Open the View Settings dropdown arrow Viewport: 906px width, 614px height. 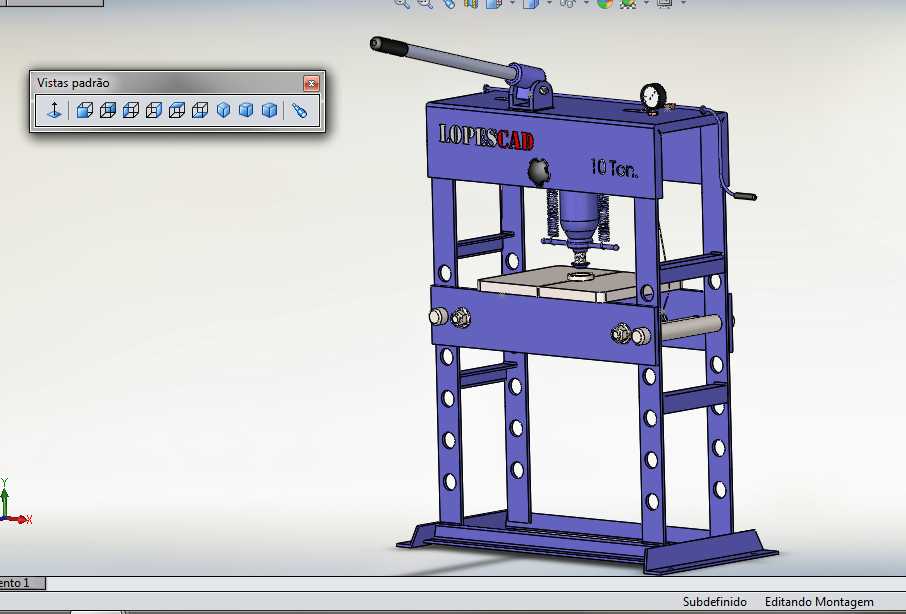pyautogui.click(x=684, y=3)
